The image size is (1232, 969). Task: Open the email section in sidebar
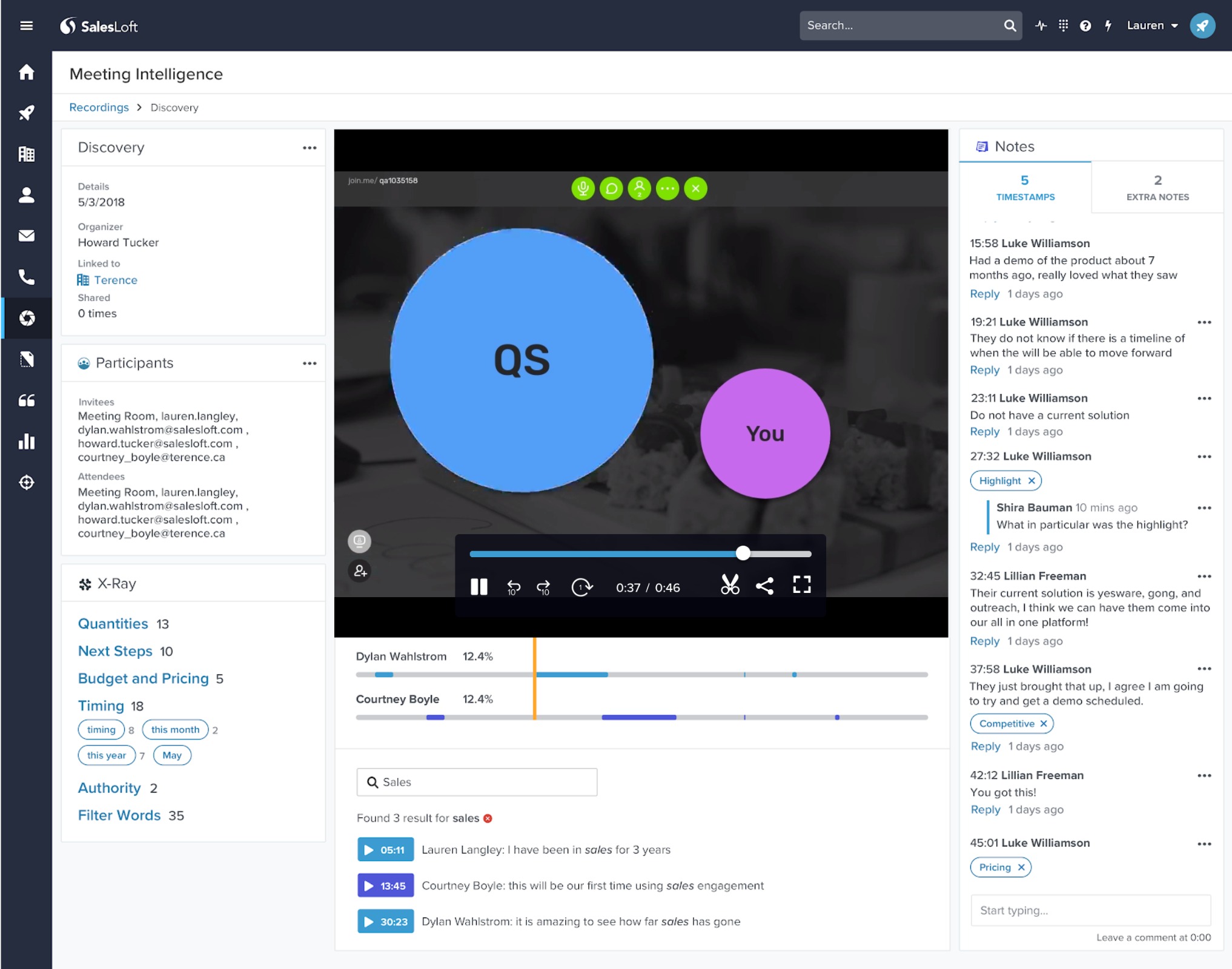pyautogui.click(x=26, y=236)
